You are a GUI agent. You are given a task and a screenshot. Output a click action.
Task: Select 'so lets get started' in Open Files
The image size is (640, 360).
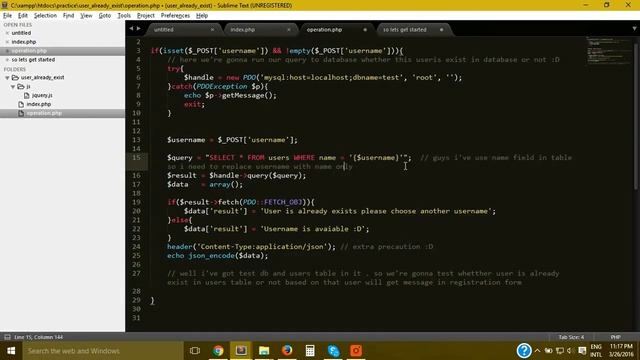[x=33, y=60]
